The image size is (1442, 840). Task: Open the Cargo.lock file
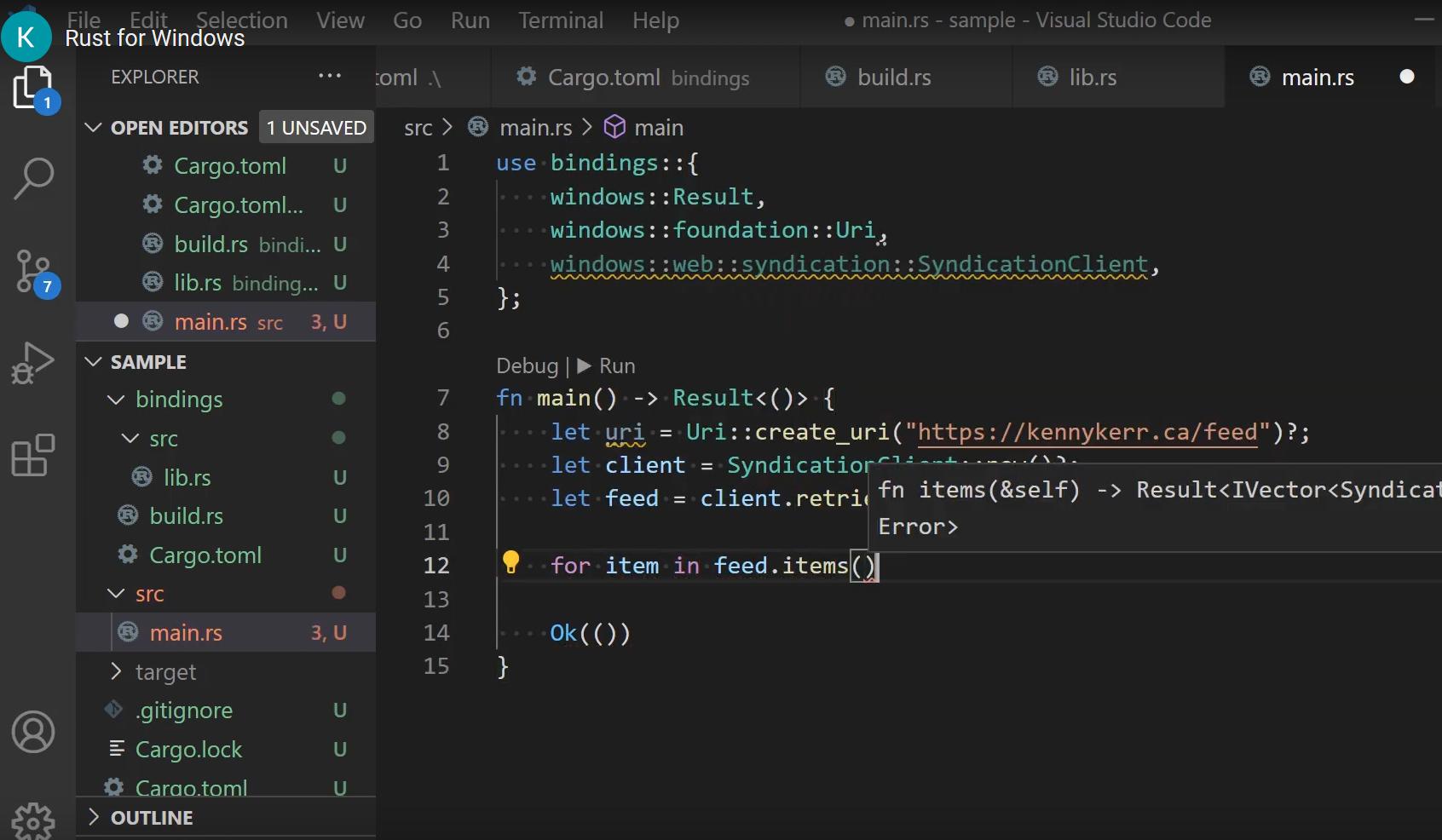coord(226,749)
